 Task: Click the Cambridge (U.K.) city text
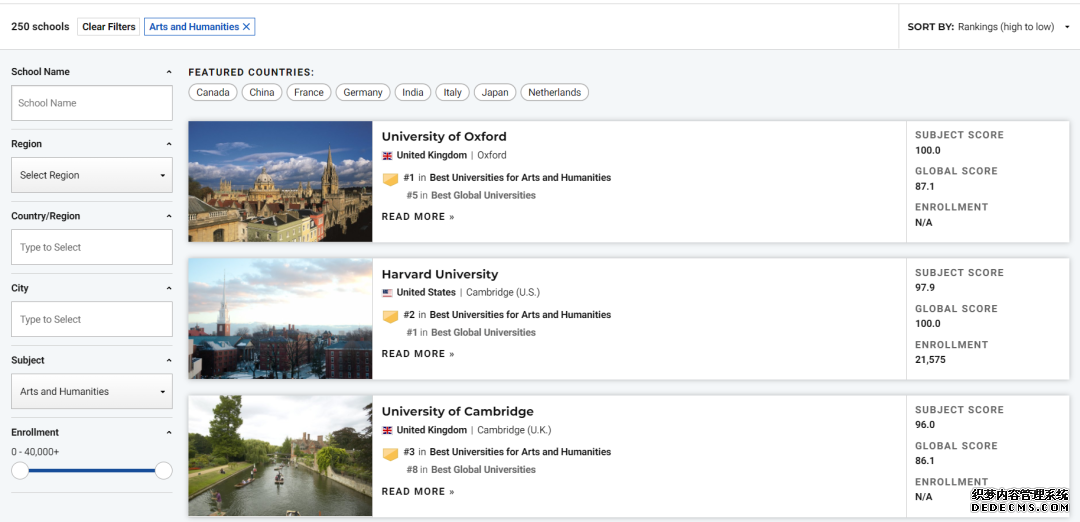click(515, 430)
